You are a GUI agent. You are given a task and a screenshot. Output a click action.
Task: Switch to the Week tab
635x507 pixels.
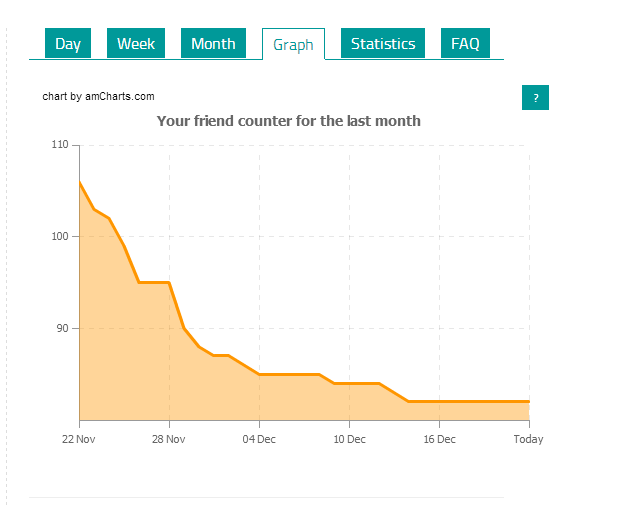(x=136, y=43)
